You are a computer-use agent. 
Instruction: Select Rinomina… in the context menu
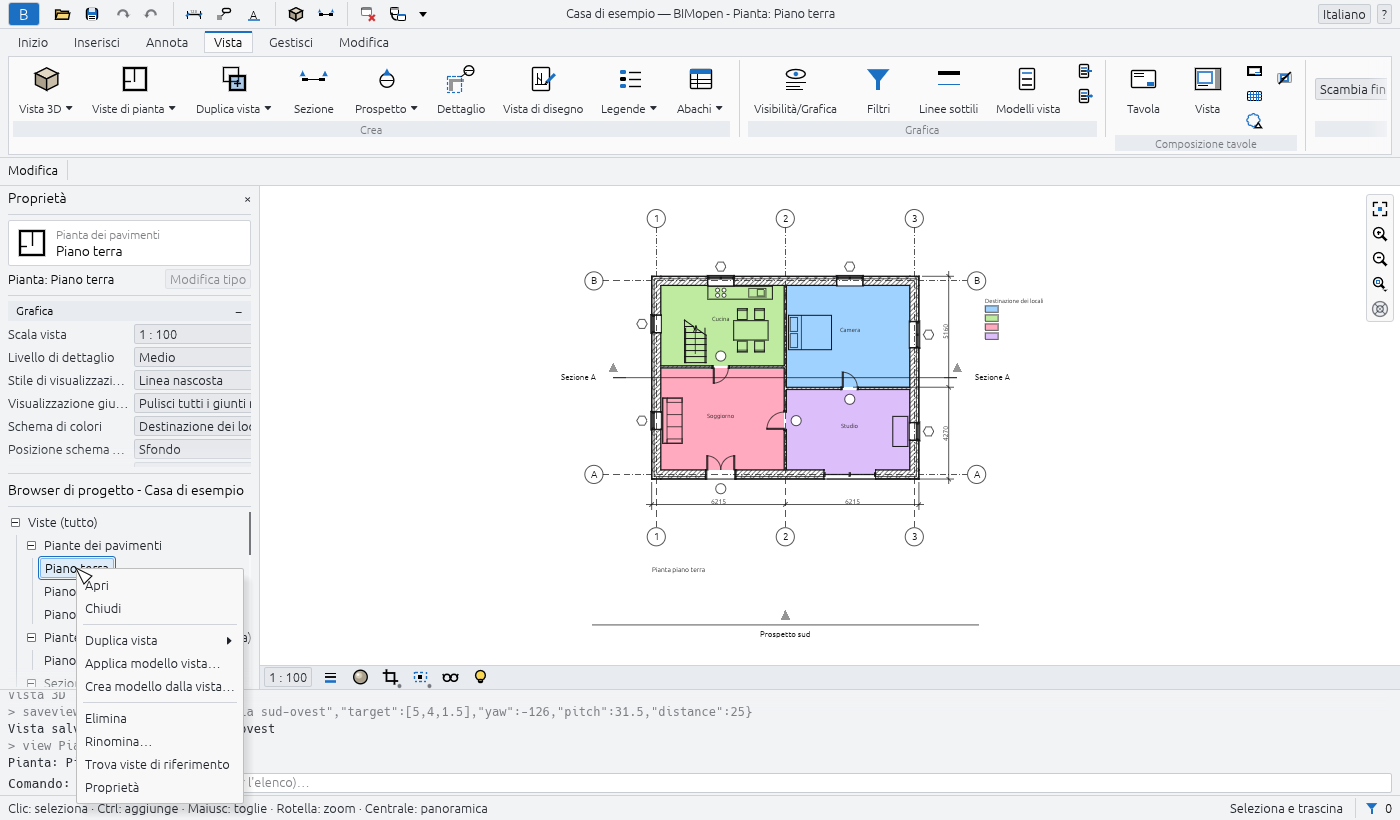160,742
